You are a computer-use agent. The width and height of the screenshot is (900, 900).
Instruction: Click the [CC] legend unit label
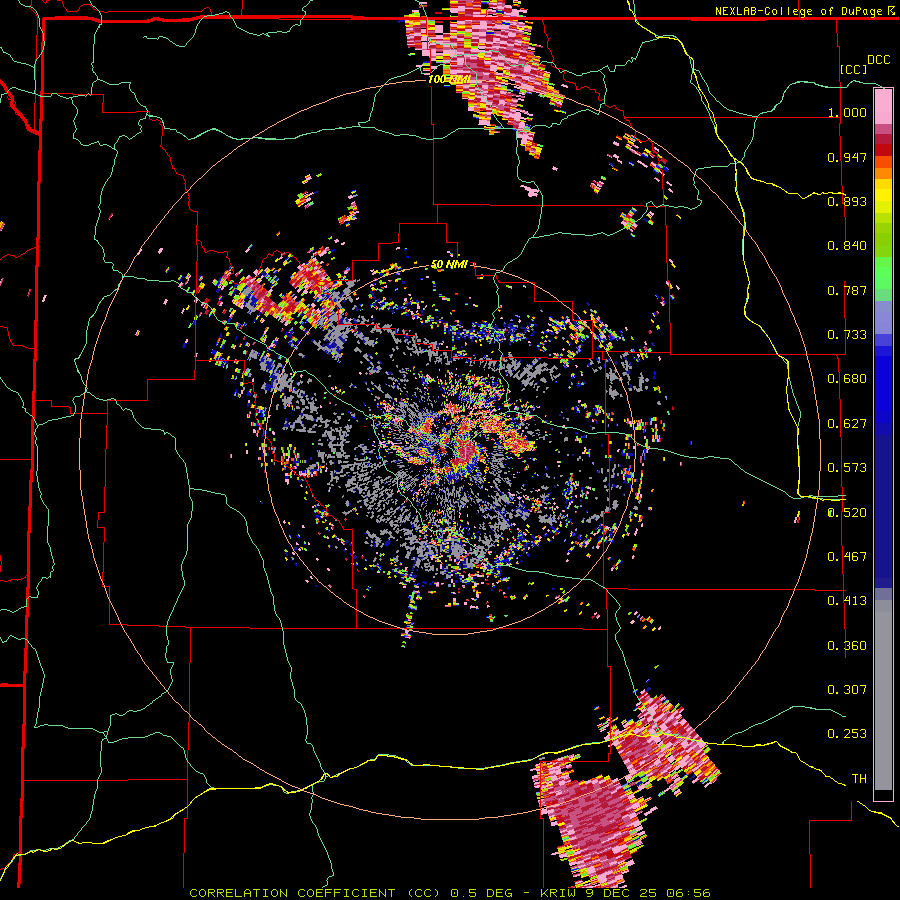pyautogui.click(x=854, y=69)
